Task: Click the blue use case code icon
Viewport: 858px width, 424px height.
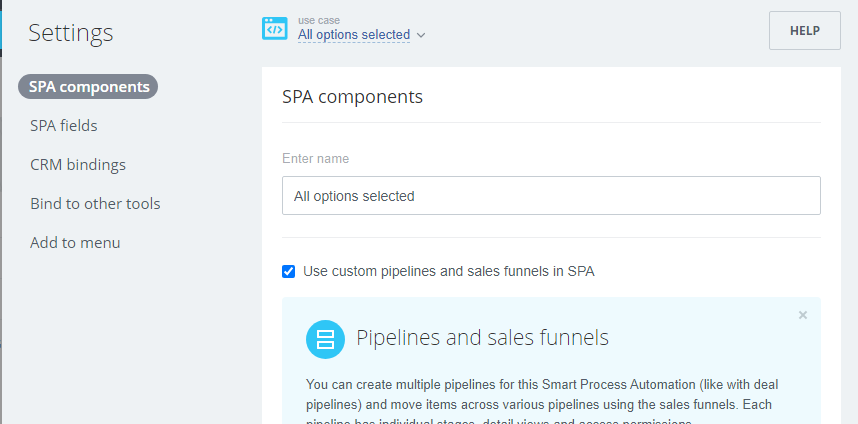Action: [x=274, y=28]
